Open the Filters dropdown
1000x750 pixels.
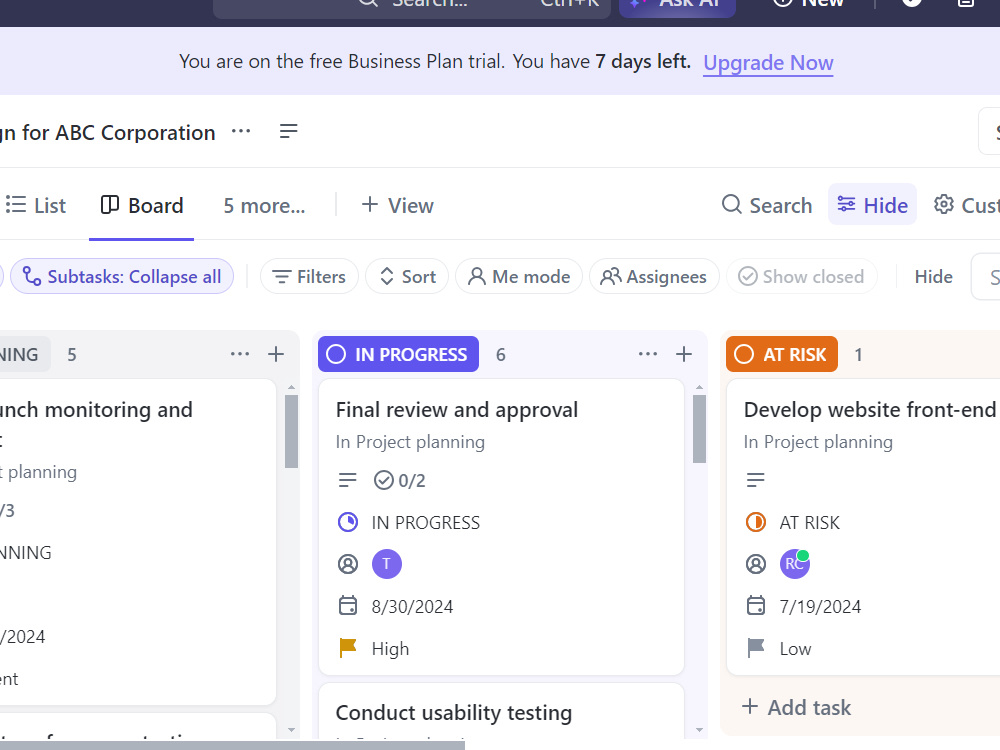pos(309,277)
